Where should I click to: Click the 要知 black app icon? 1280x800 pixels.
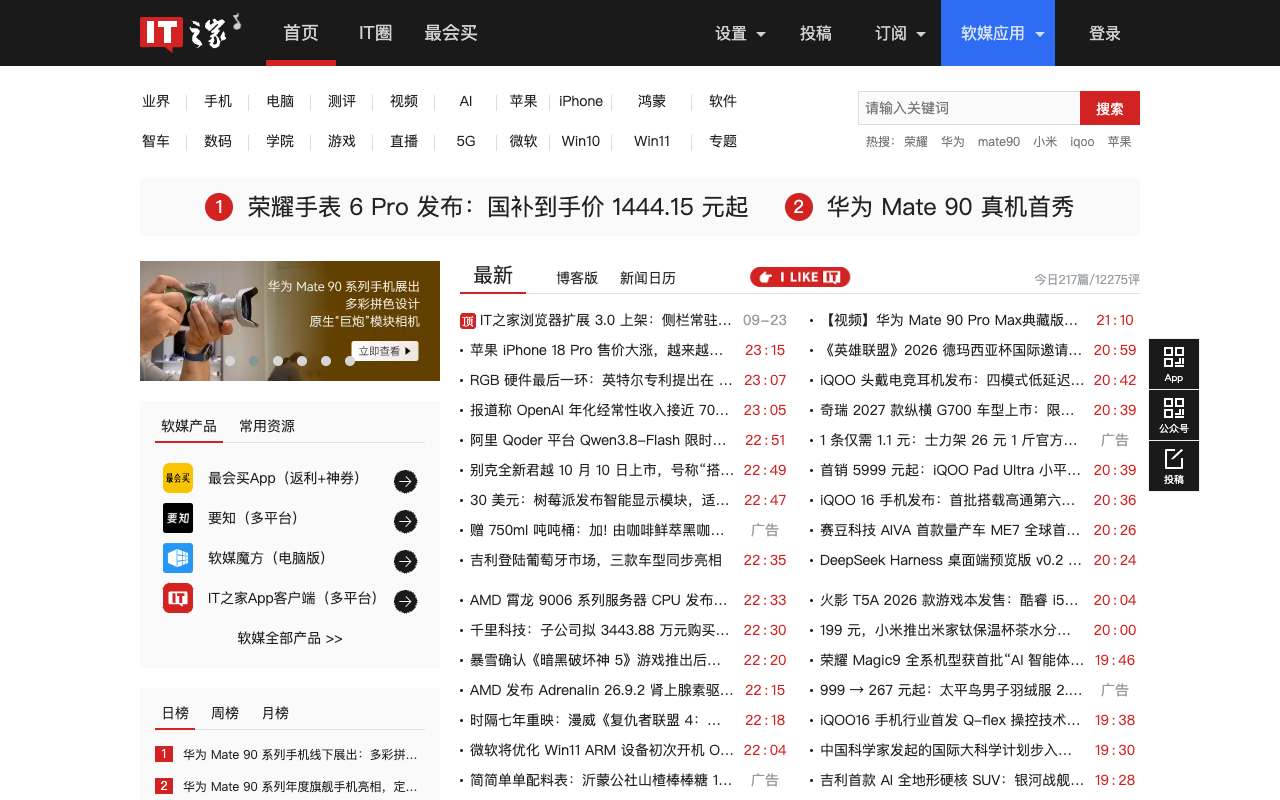tap(178, 518)
